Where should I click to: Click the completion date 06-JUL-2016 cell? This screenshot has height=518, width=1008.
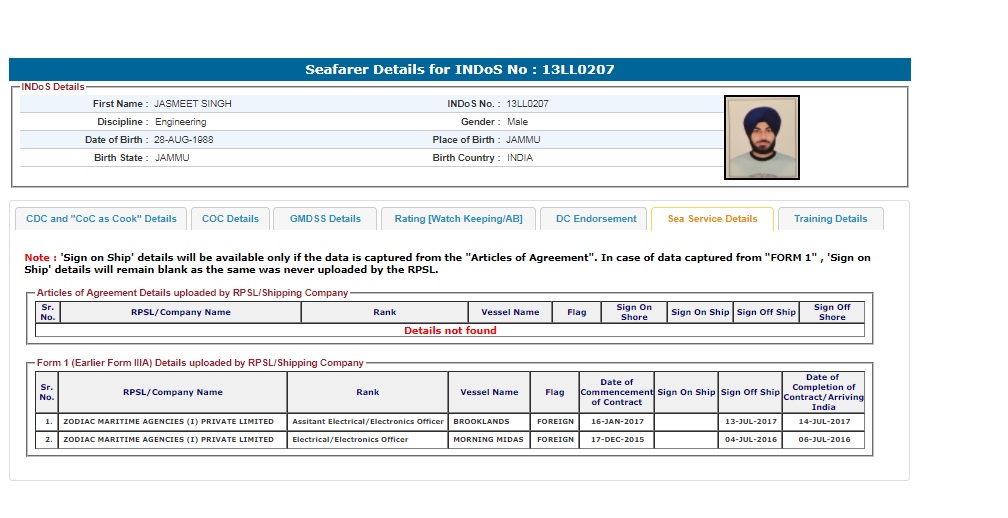pyautogui.click(x=823, y=440)
